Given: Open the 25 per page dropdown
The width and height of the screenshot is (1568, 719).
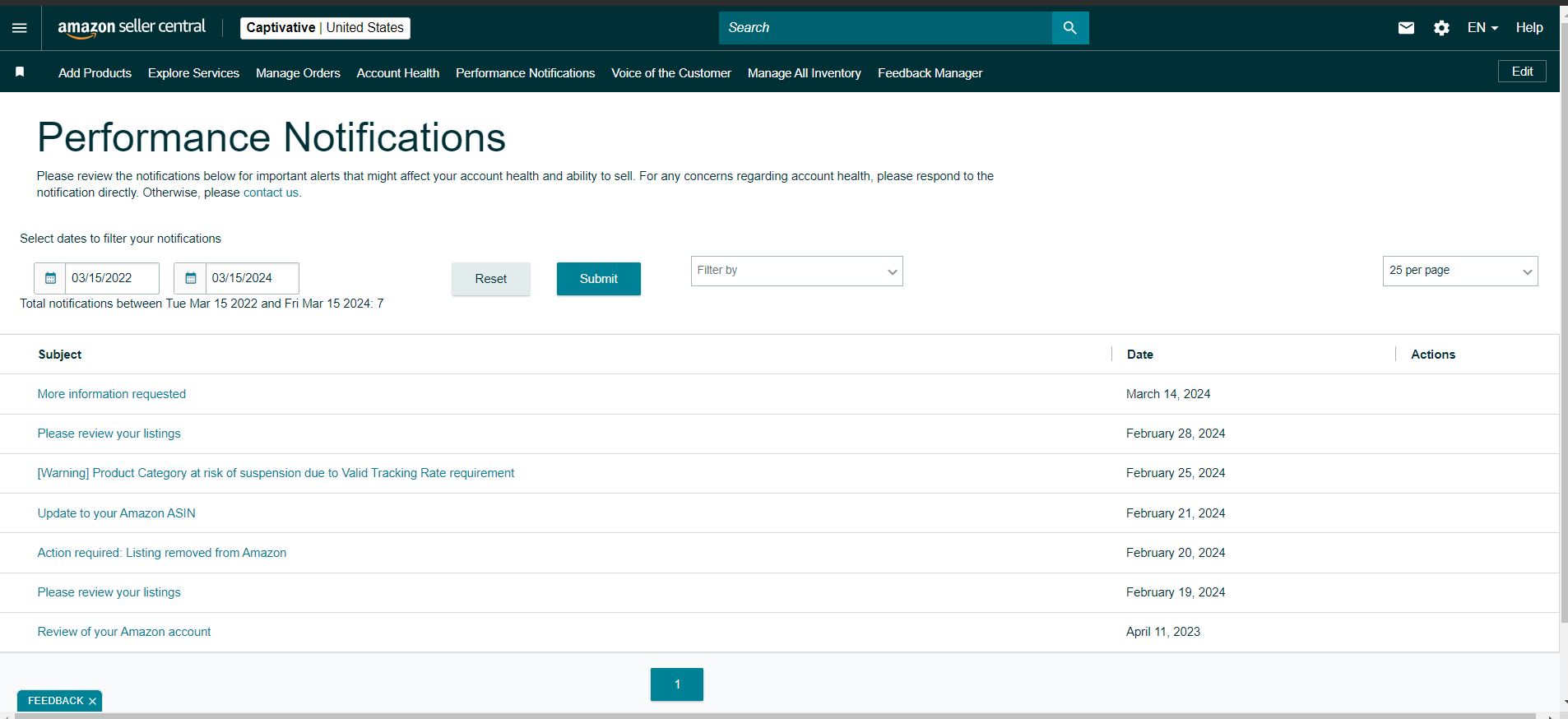Looking at the screenshot, I should click(1460, 271).
